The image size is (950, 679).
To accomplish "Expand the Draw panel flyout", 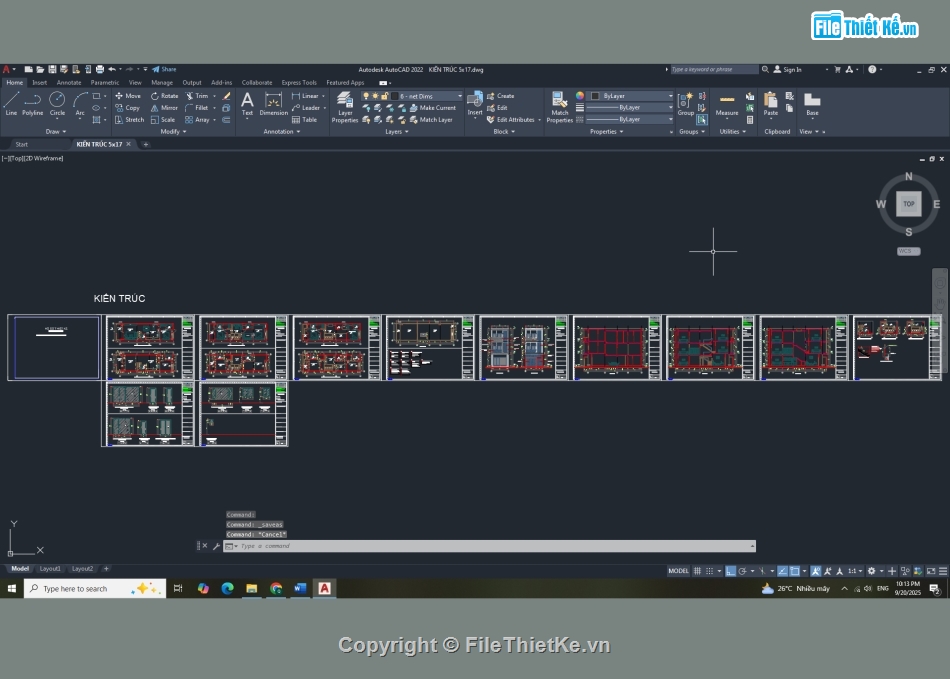I will click(x=56, y=131).
